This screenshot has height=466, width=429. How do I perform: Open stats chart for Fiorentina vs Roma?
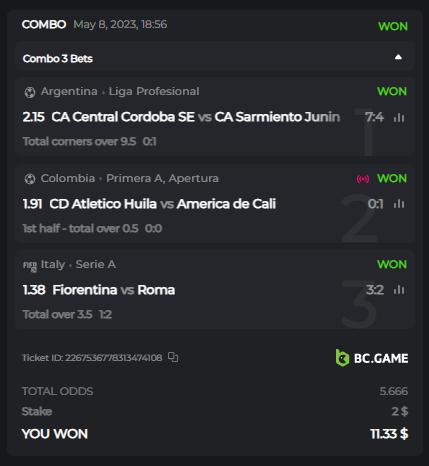point(399,290)
